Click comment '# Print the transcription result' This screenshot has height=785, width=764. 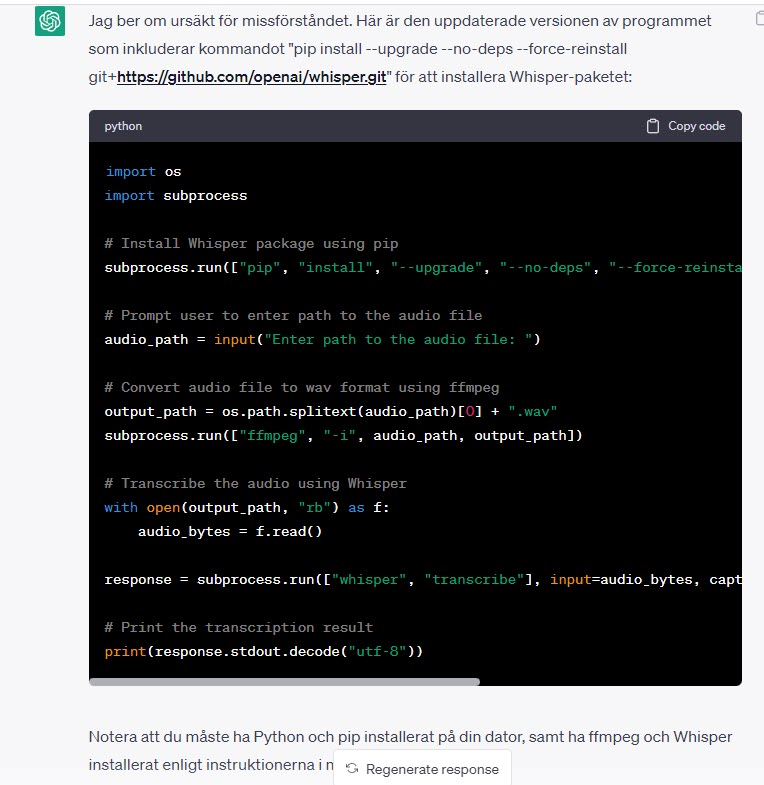pyautogui.click(x=239, y=627)
